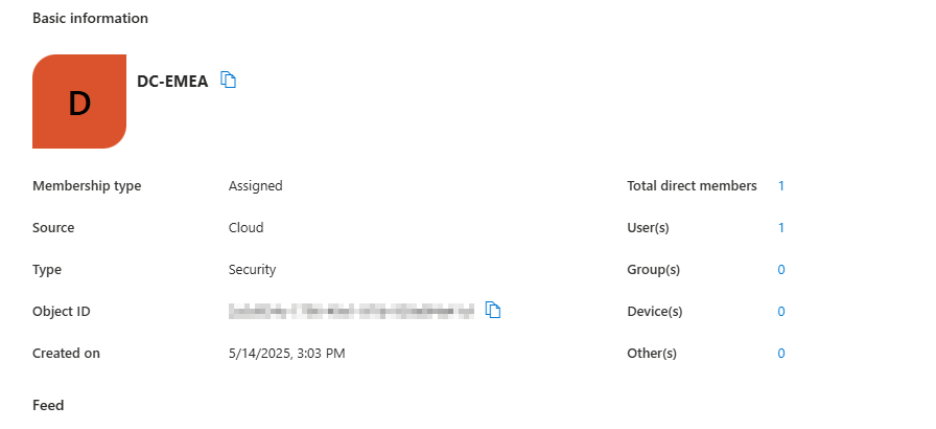Click the Created on date value
The height and width of the screenshot is (429, 936).
click(x=288, y=354)
